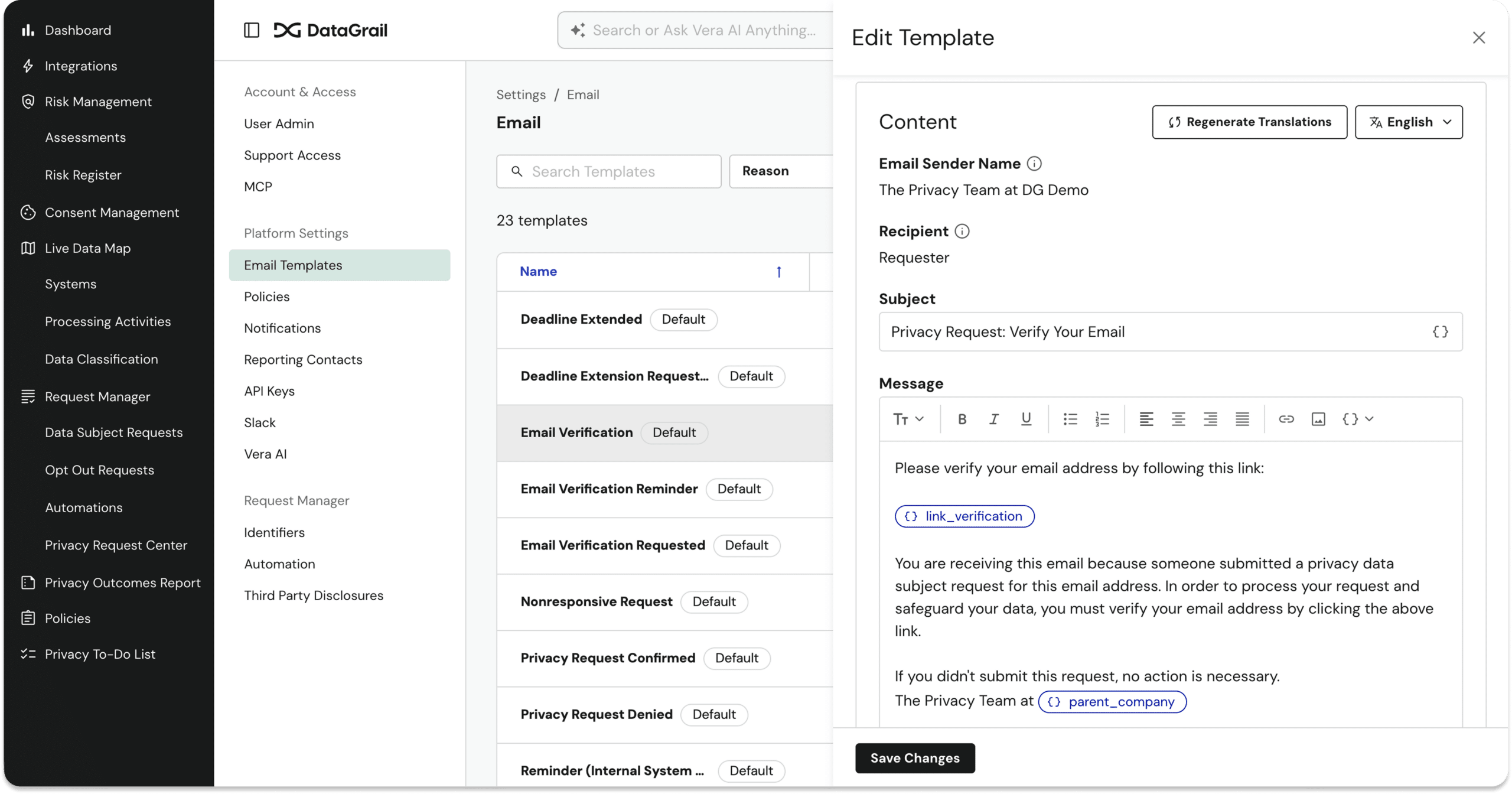Focus the Search Templates field
Viewport: 1512px width, 794px height.
pos(608,171)
